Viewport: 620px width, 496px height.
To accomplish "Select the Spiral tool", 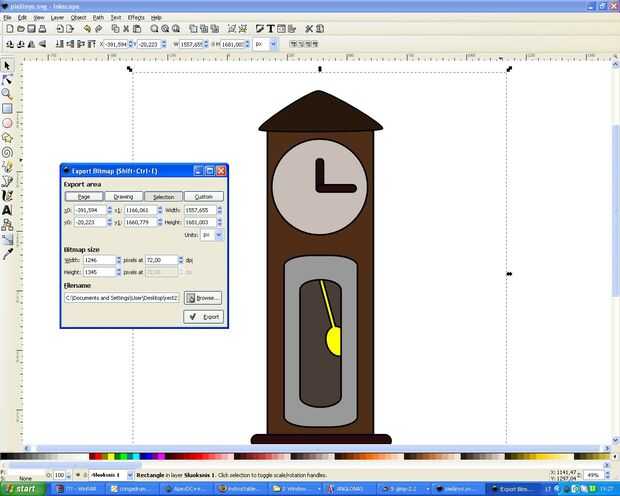I will (x=7, y=152).
